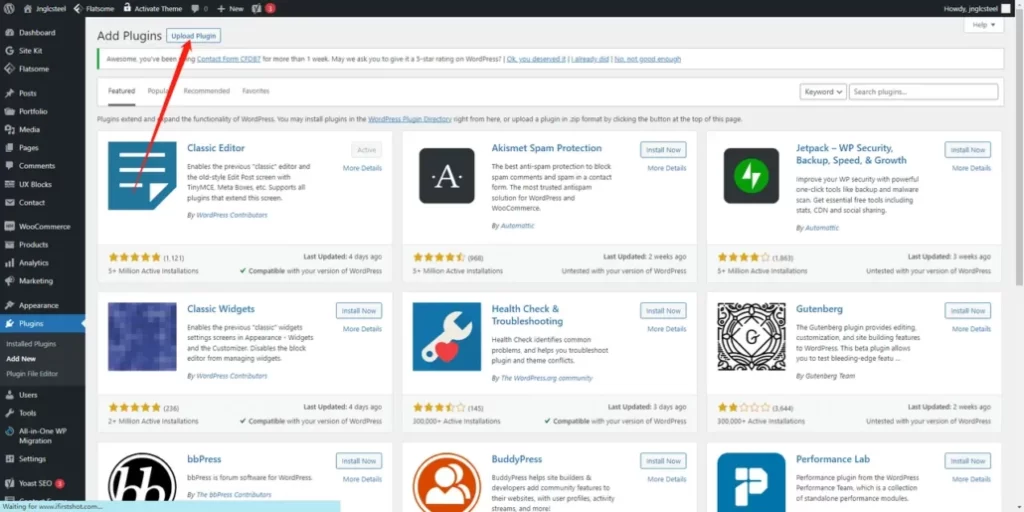The image size is (1024, 512).
Task: Open the comments bubble in admin bar
Action: click(200, 8)
